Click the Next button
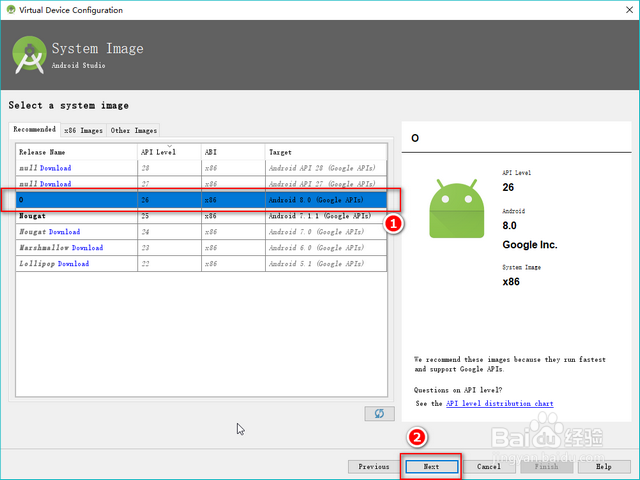Viewport: 640px width, 480px height. coord(431,467)
